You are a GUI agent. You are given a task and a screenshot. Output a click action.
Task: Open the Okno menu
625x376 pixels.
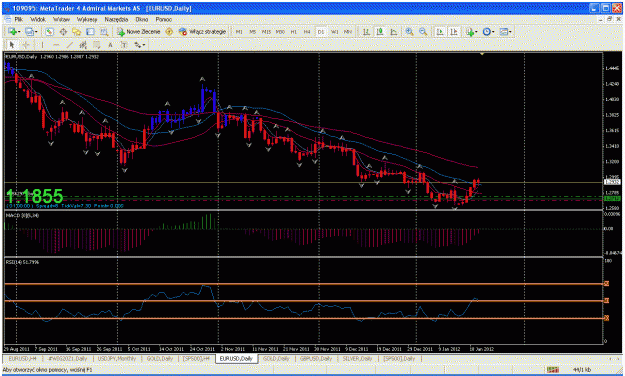[x=142, y=19]
